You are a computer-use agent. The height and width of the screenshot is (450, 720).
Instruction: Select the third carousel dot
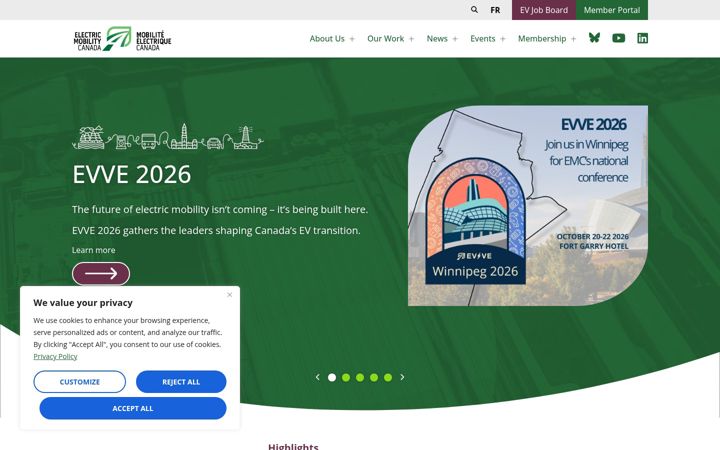point(360,377)
